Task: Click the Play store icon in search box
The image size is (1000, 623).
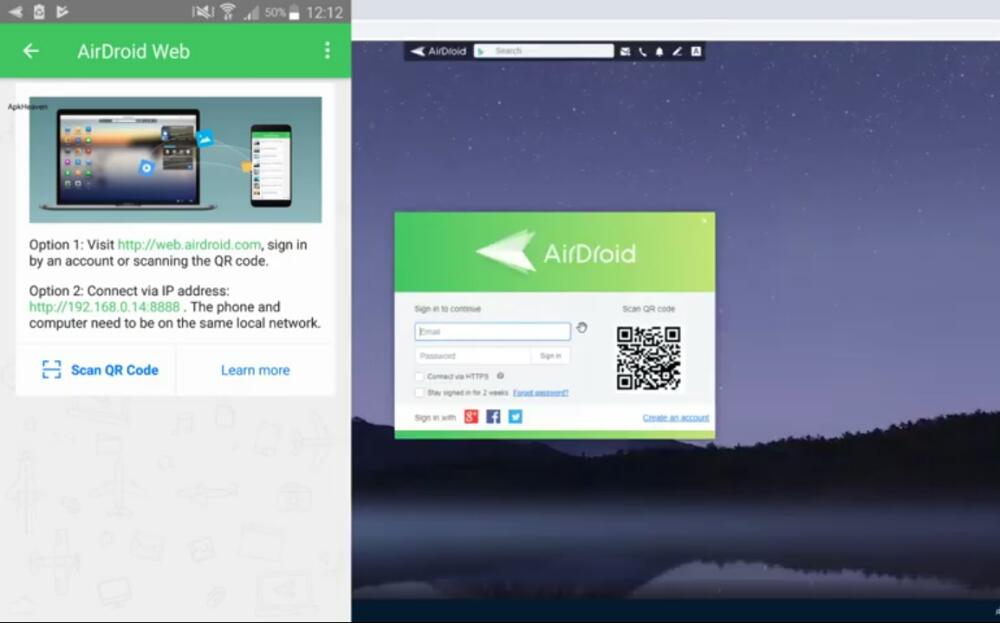Action: click(481, 51)
